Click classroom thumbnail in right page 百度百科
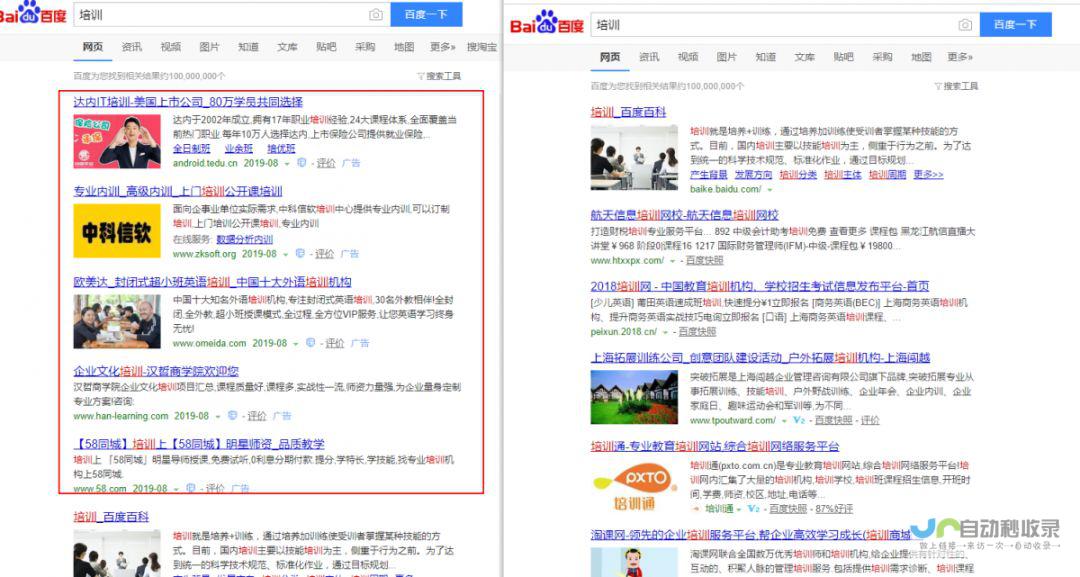Viewport: 1080px width, 577px height. click(634, 158)
